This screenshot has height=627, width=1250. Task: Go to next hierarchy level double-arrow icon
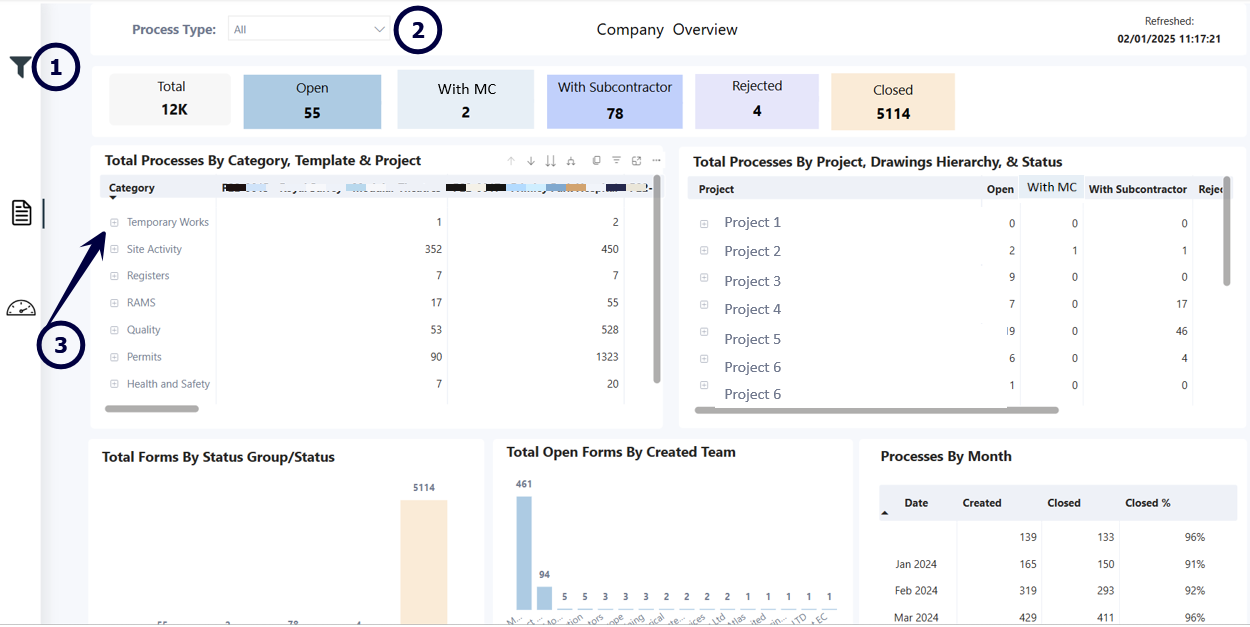(550, 161)
